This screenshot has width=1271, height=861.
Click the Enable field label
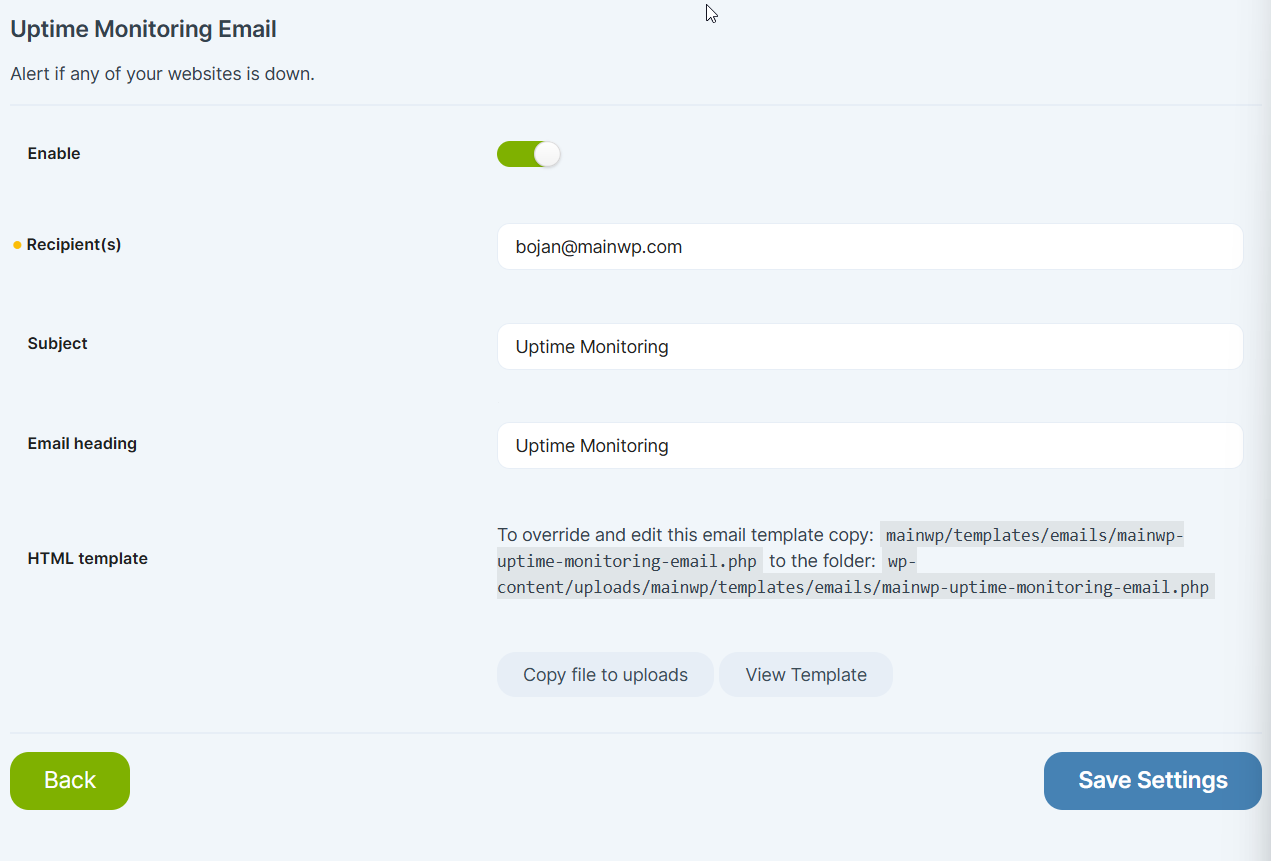click(x=53, y=153)
